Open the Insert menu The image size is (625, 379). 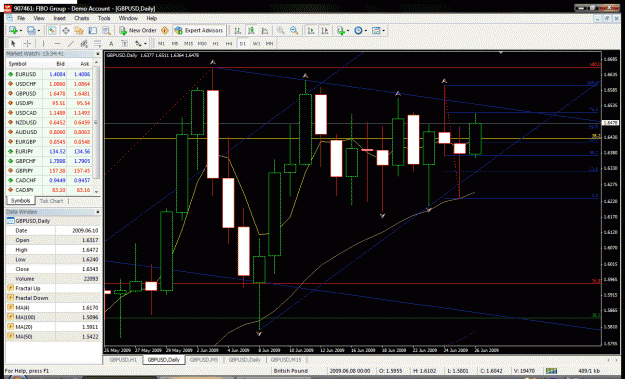pos(59,18)
